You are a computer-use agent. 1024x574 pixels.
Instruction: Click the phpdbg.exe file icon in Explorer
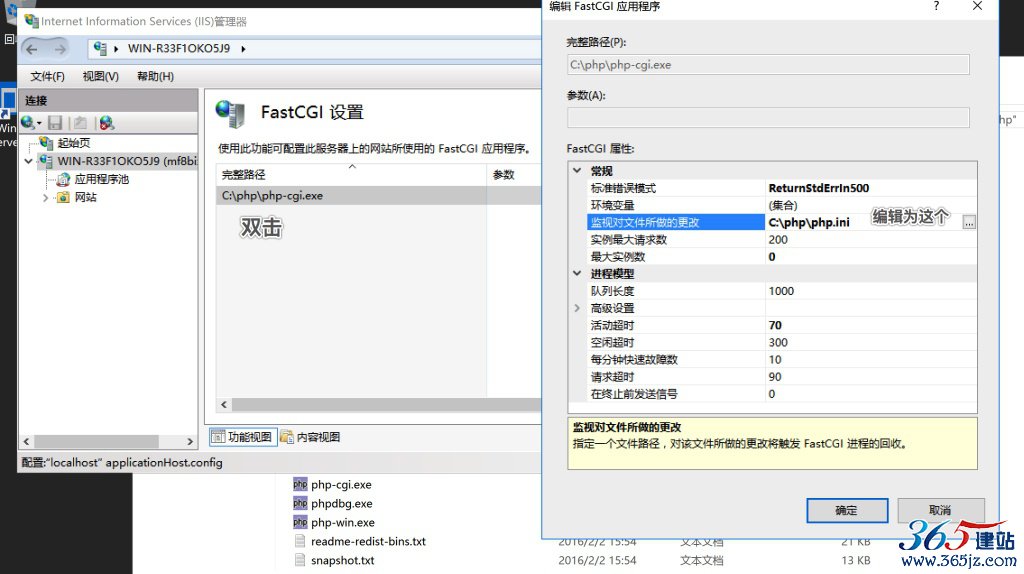click(x=300, y=503)
